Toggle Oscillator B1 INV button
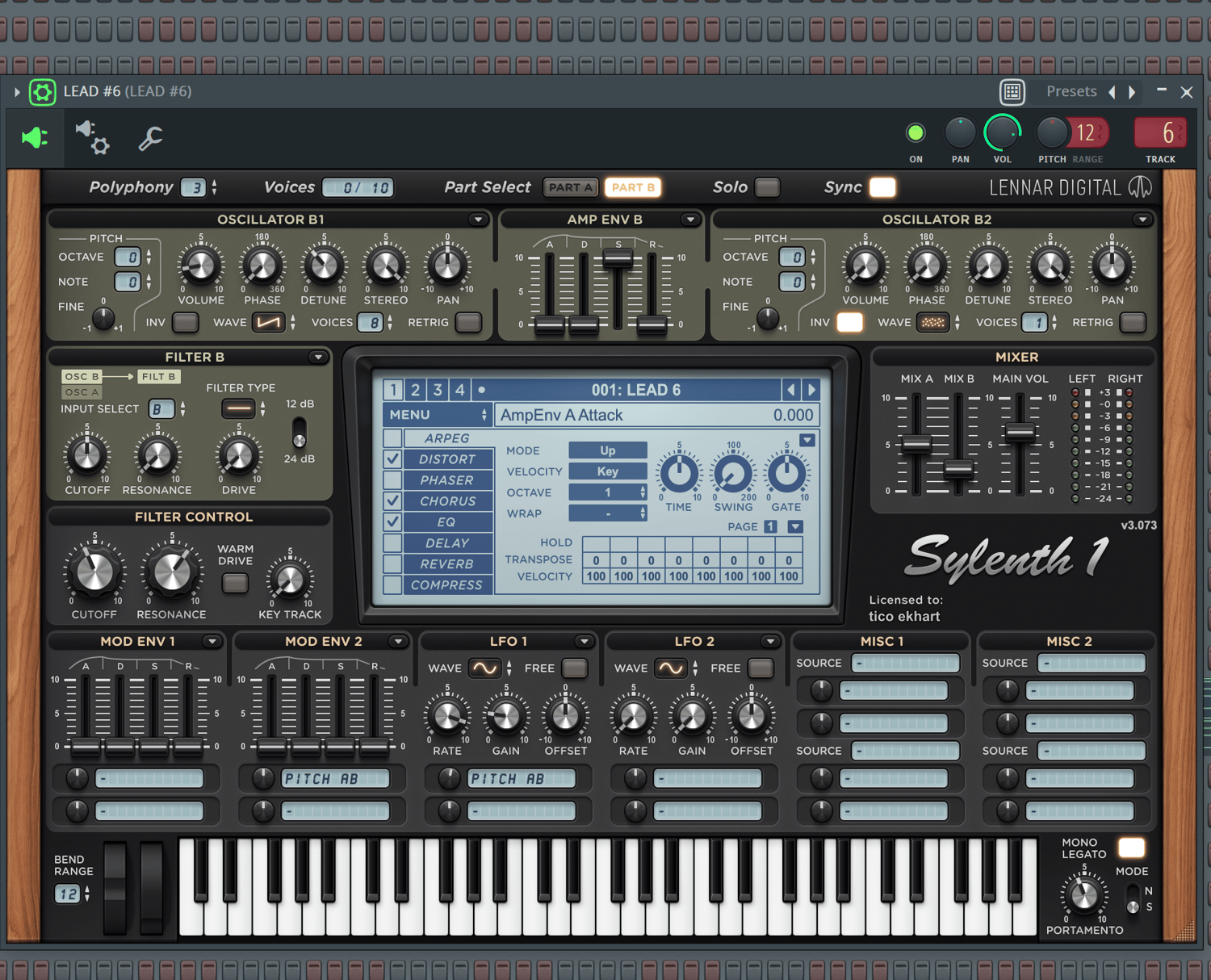The image size is (1211, 980). point(186,323)
